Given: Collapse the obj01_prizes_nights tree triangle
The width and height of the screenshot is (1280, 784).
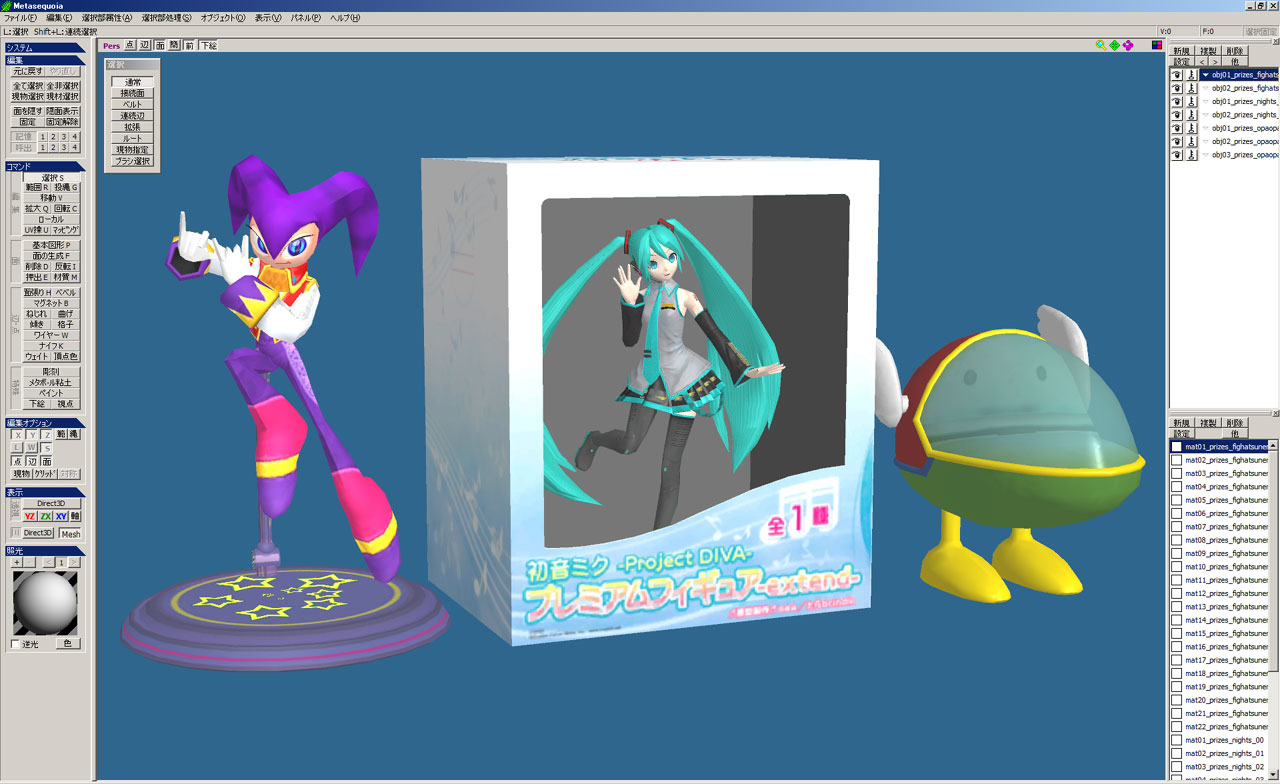Looking at the screenshot, I should point(1206,101).
